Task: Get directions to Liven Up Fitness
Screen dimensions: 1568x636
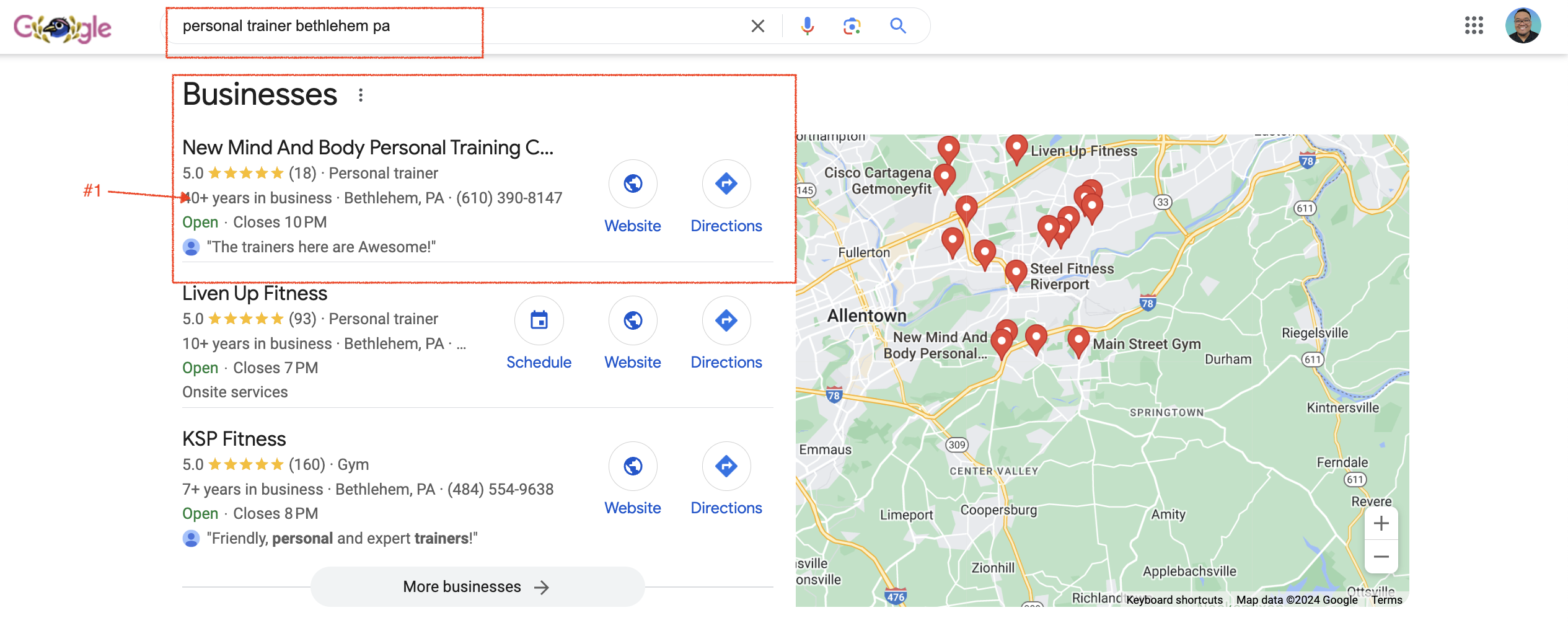Action: [x=726, y=320]
